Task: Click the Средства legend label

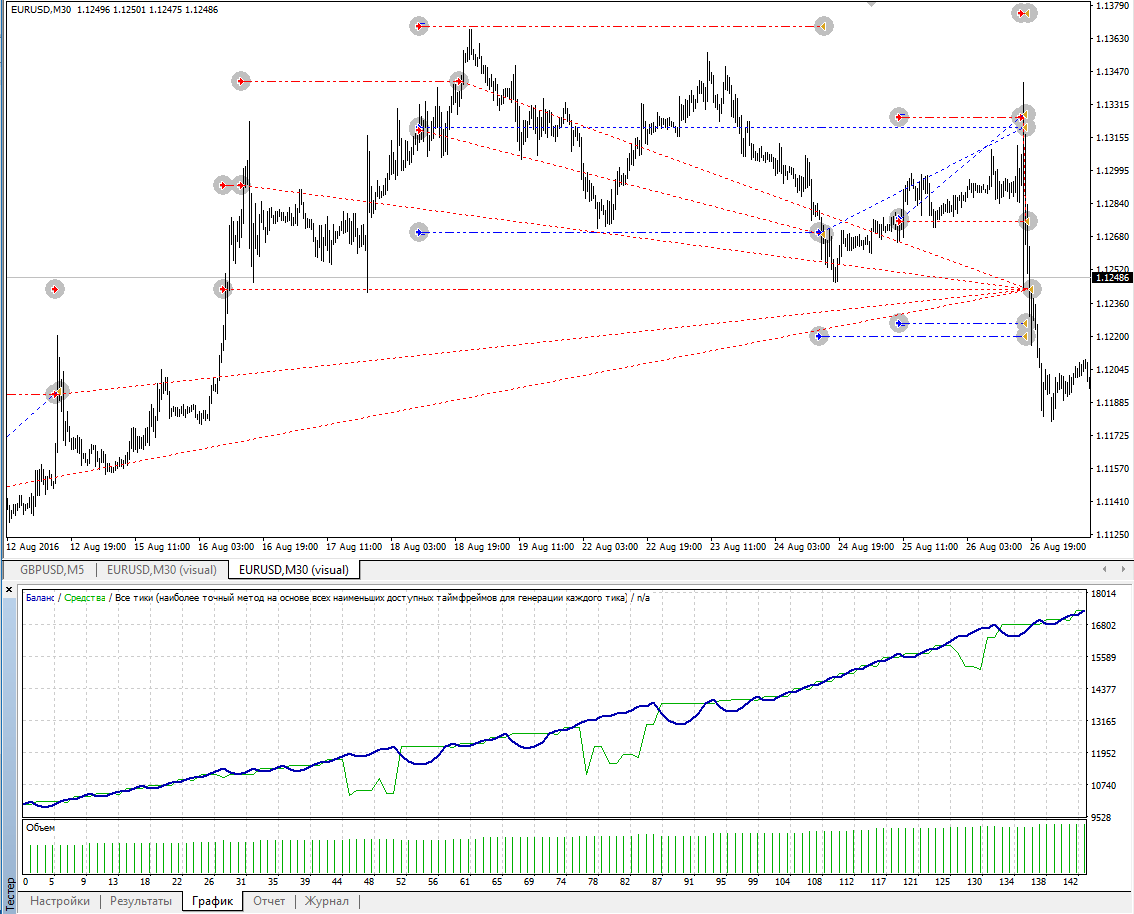Action: tap(85, 598)
